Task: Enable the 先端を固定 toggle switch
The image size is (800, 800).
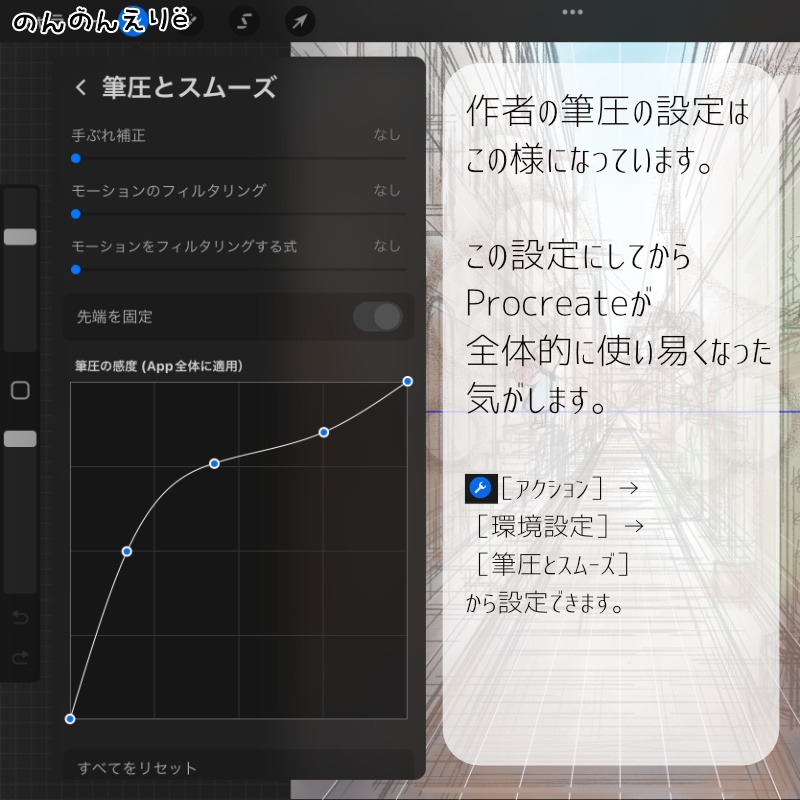Action: (380, 316)
